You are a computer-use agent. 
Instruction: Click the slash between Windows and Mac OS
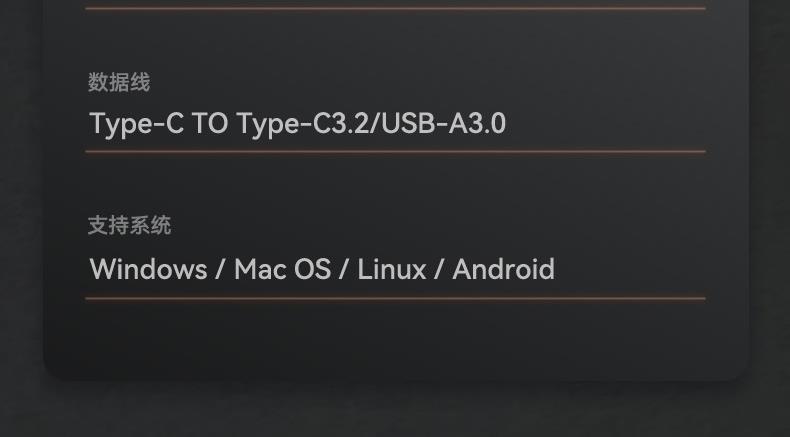[x=220, y=269]
